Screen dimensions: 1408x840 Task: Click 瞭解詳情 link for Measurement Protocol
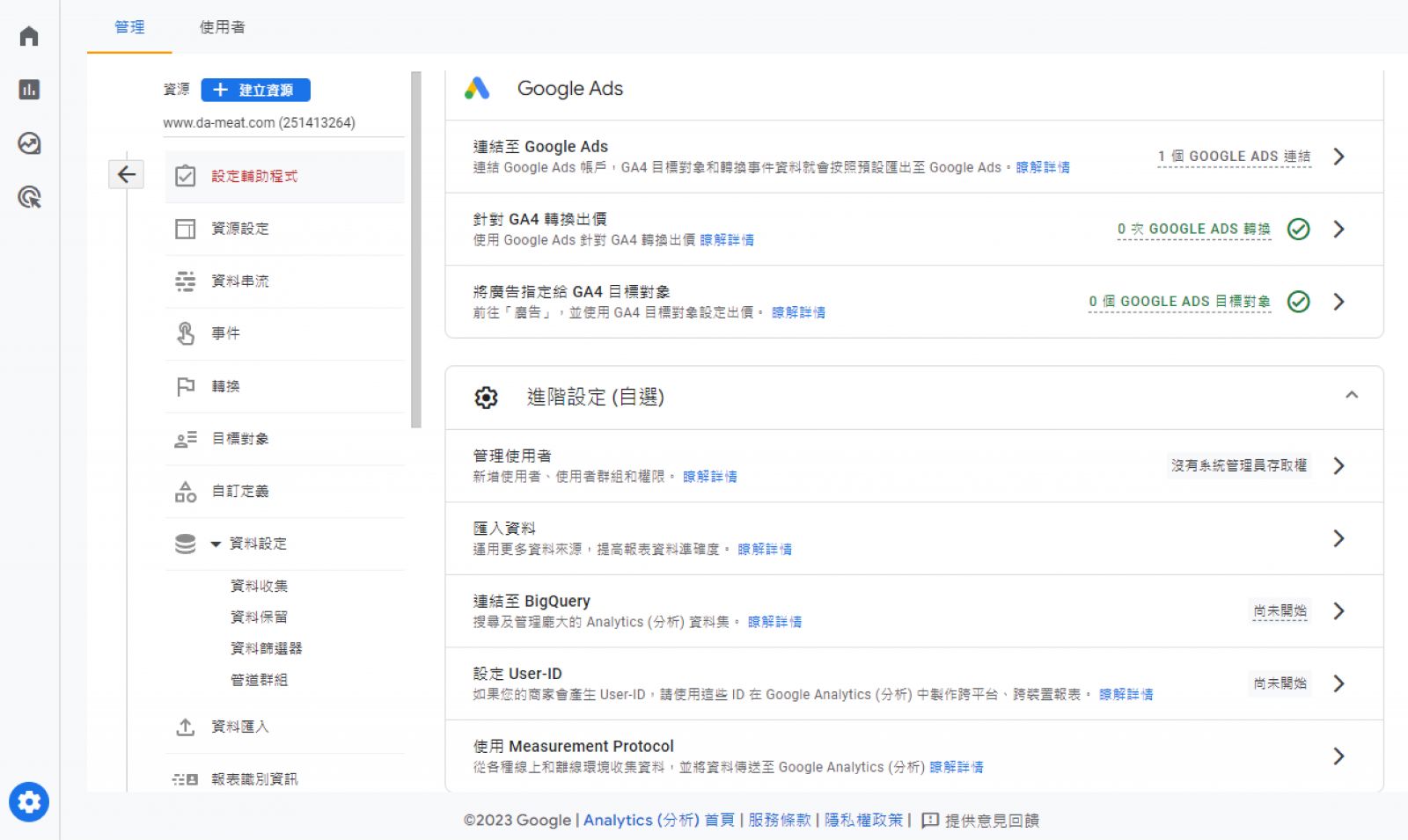pos(956,767)
